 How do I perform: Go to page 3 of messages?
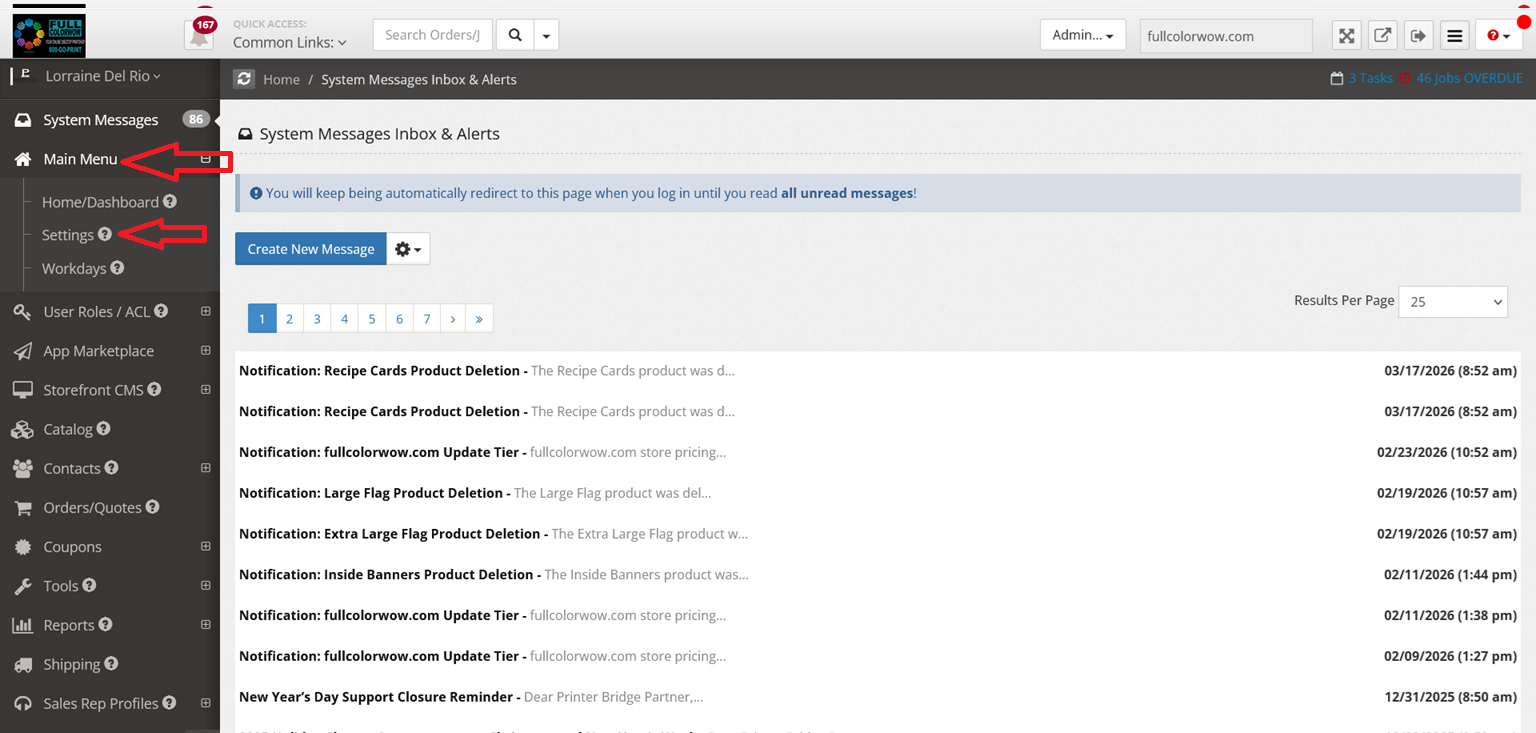point(317,319)
